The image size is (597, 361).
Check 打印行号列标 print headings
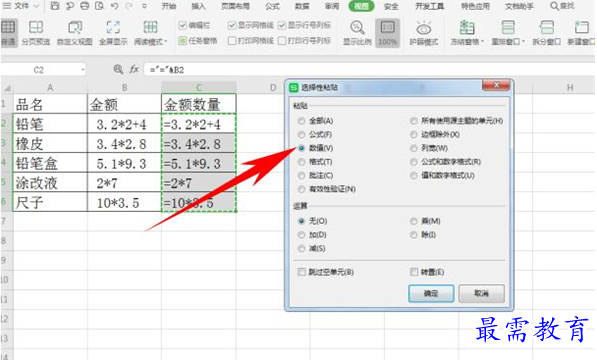click(x=282, y=40)
